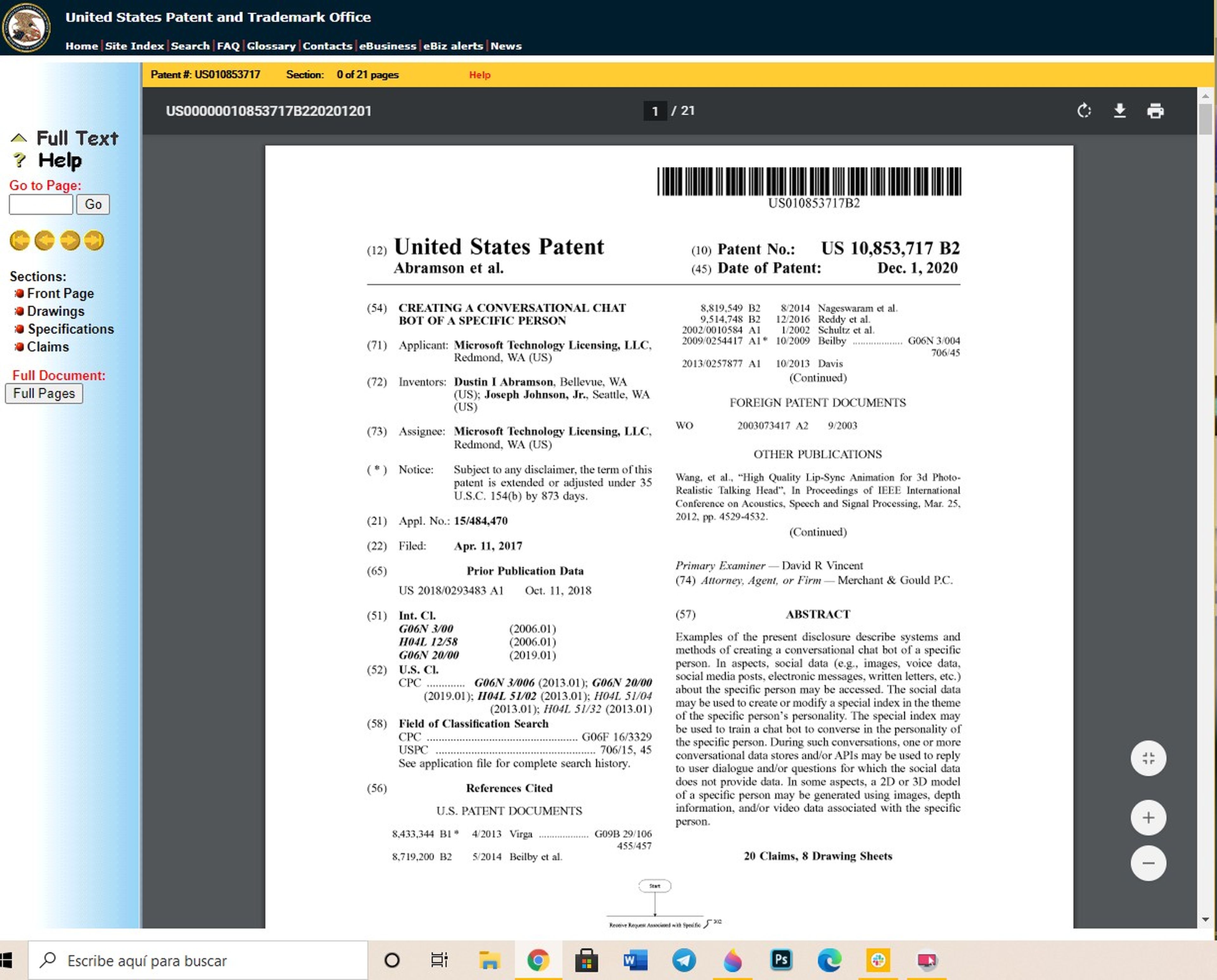Click 'Date of Patent: Dec. 1, 2020'
1217x980 pixels.
pyautogui.click(x=837, y=268)
